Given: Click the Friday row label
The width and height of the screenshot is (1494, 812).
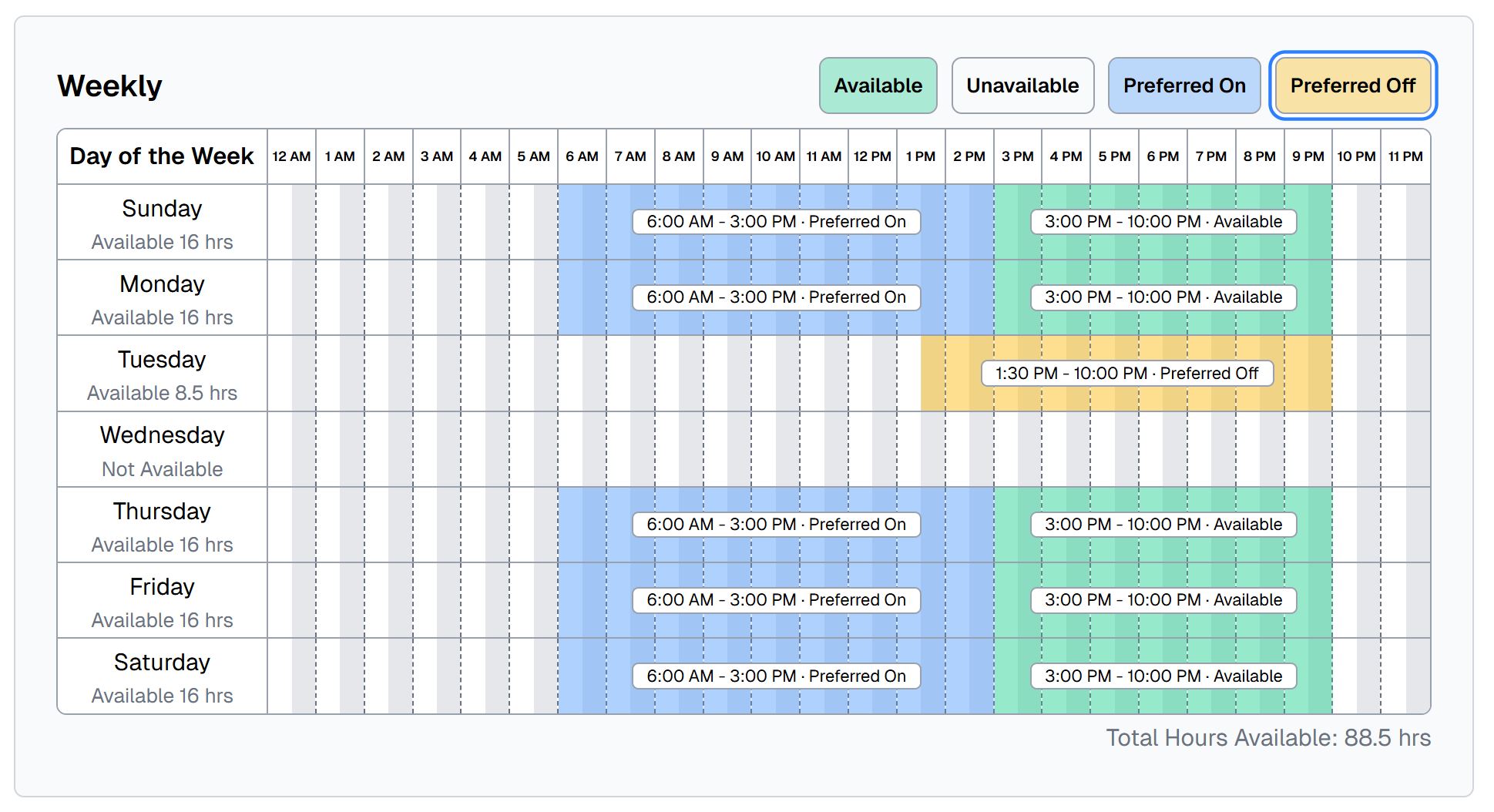Looking at the screenshot, I should [x=162, y=587].
